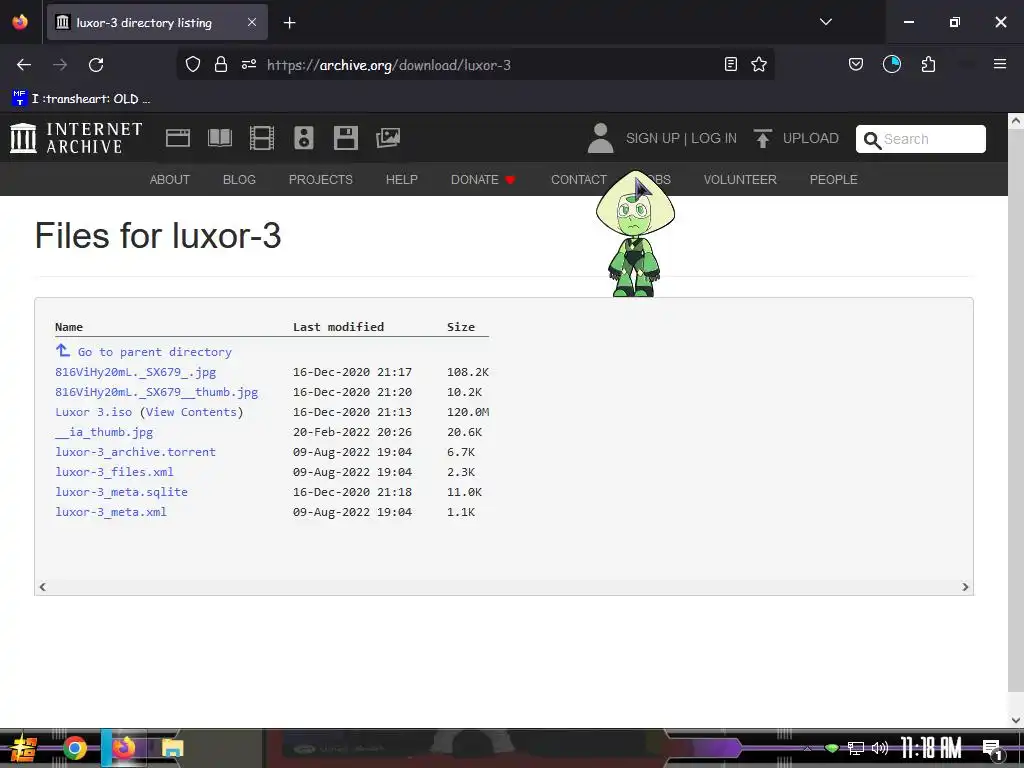Screen dimensions: 1024x768
Task: Click the file listing left scroll arrow
Action: 42,587
